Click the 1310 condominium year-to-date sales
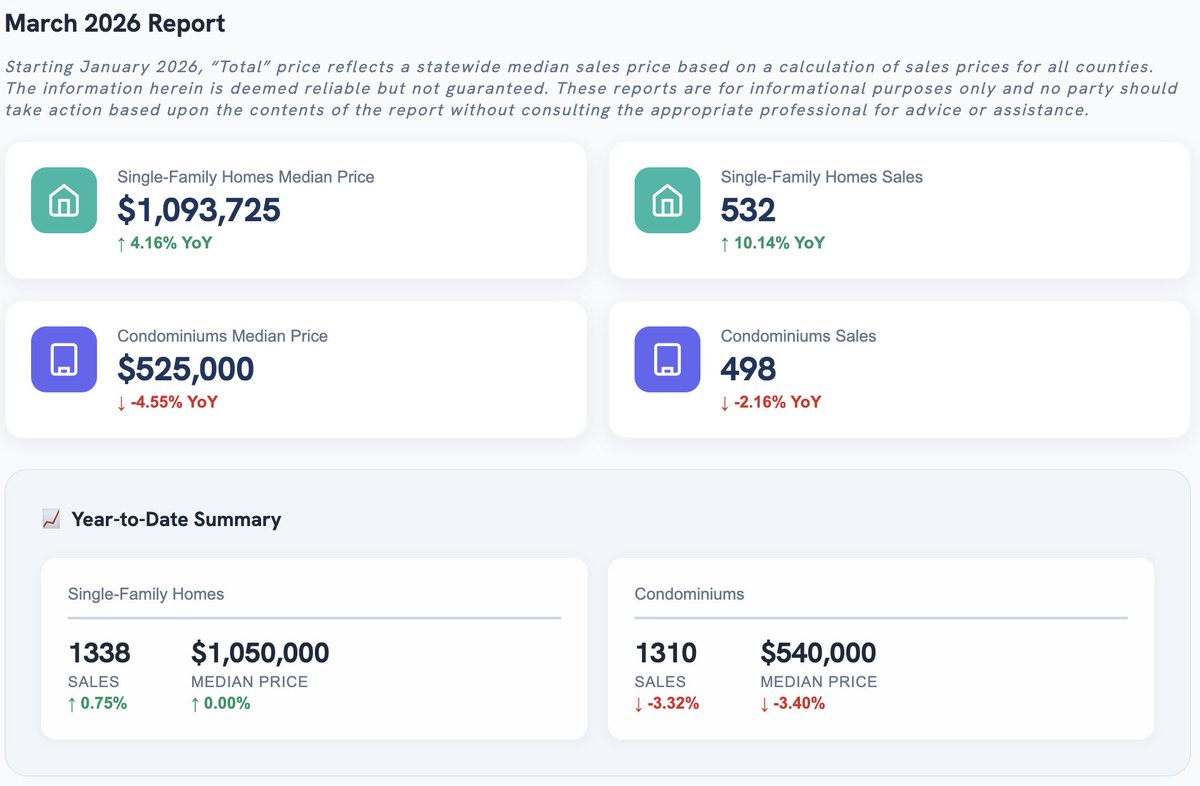The image size is (1200, 786). click(666, 653)
